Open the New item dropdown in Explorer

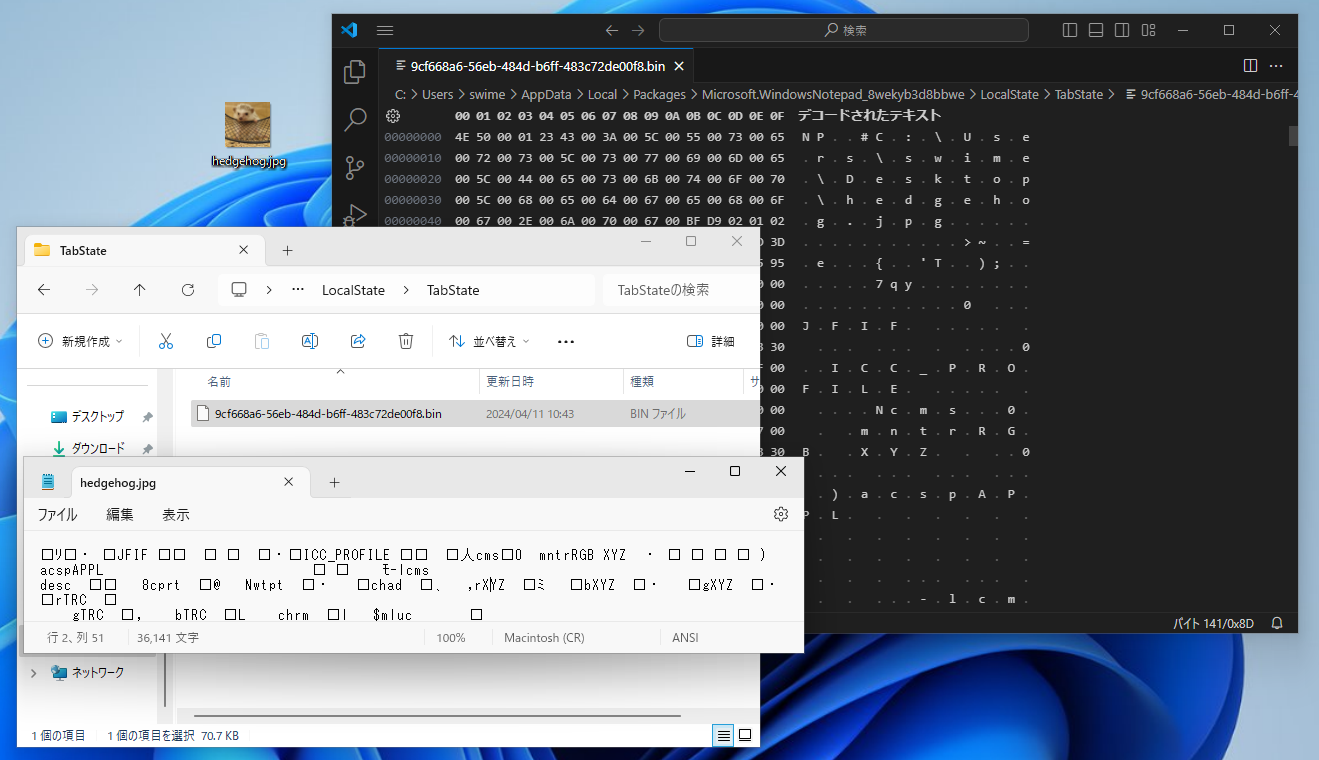click(x=80, y=341)
